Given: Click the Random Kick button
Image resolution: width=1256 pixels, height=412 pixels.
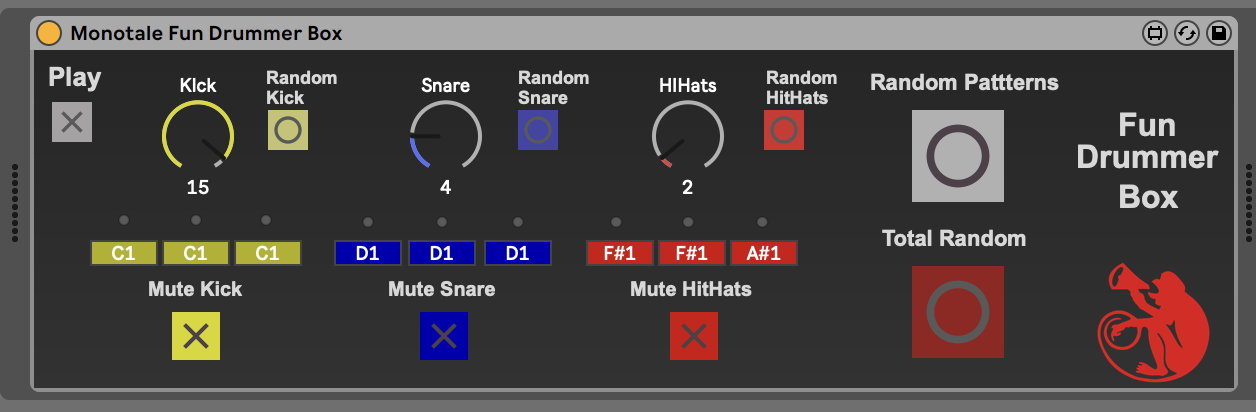Looking at the screenshot, I should click(x=288, y=130).
